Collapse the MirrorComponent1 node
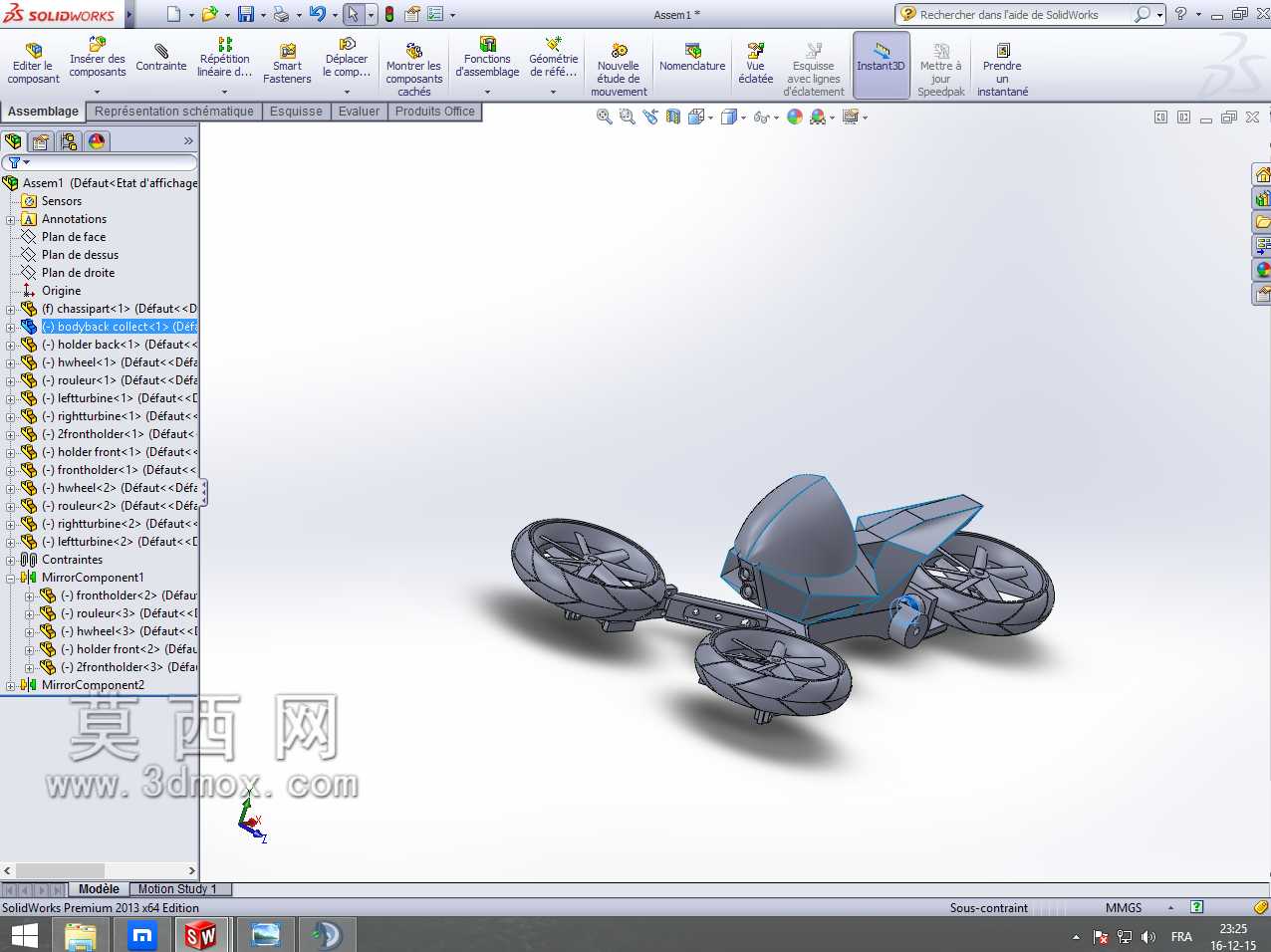Screen dimensions: 1271x952 pyautogui.click(x=11, y=579)
